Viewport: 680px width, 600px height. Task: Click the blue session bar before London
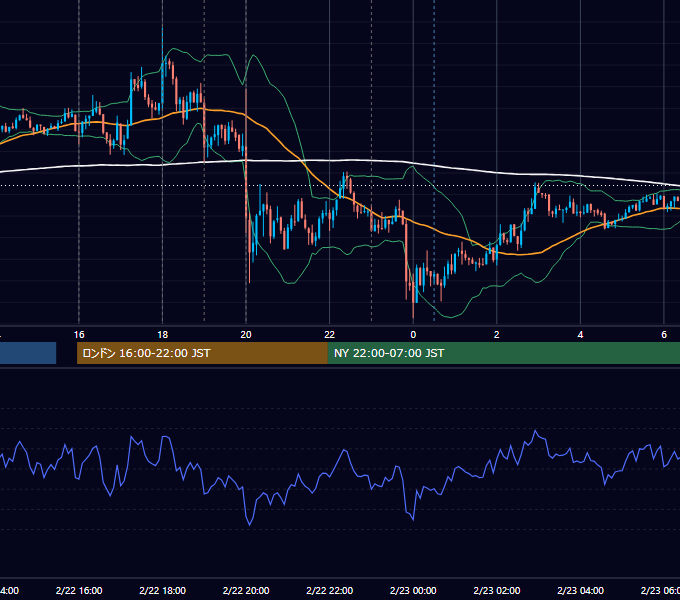28,353
